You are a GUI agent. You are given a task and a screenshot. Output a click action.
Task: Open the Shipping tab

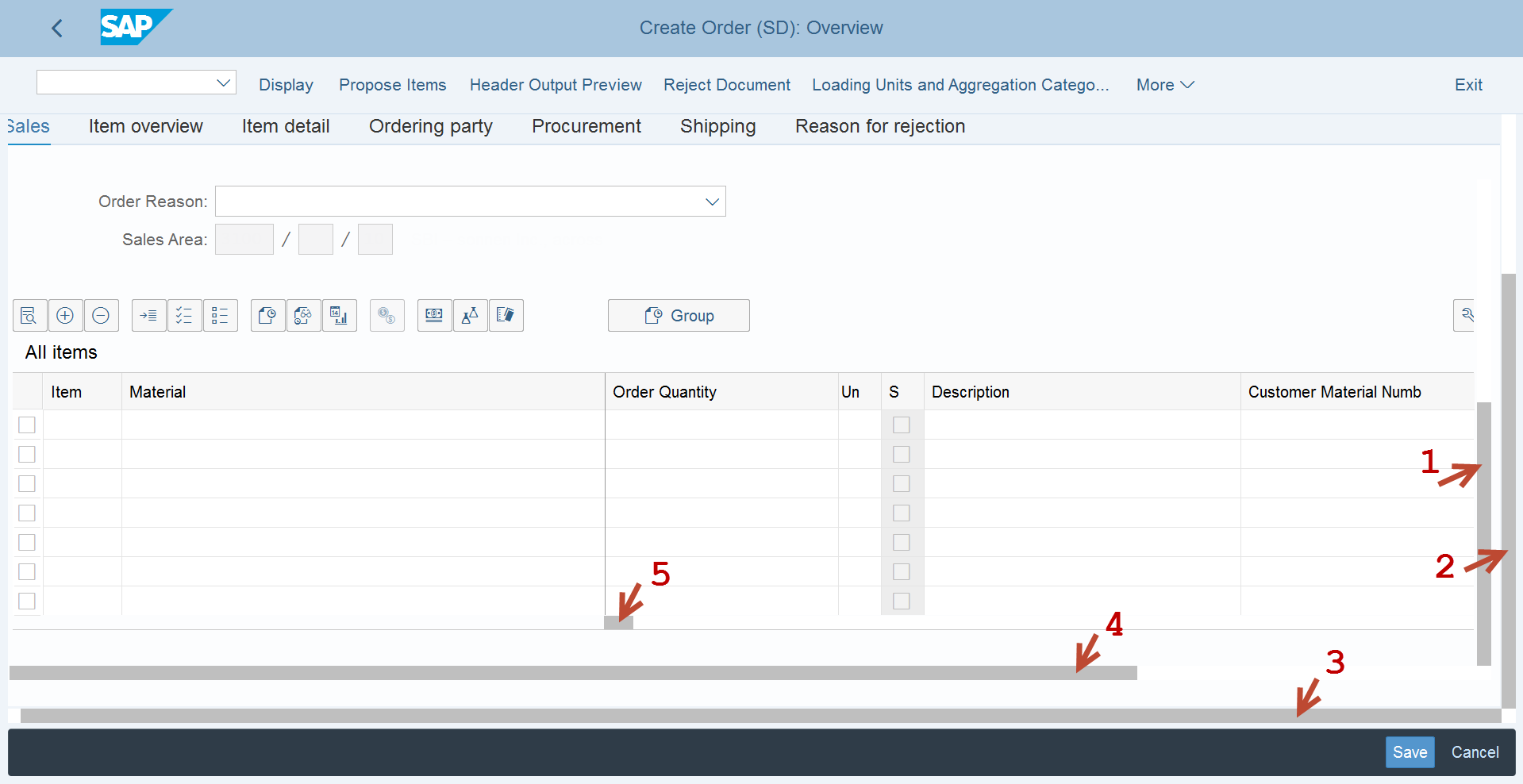point(717,127)
